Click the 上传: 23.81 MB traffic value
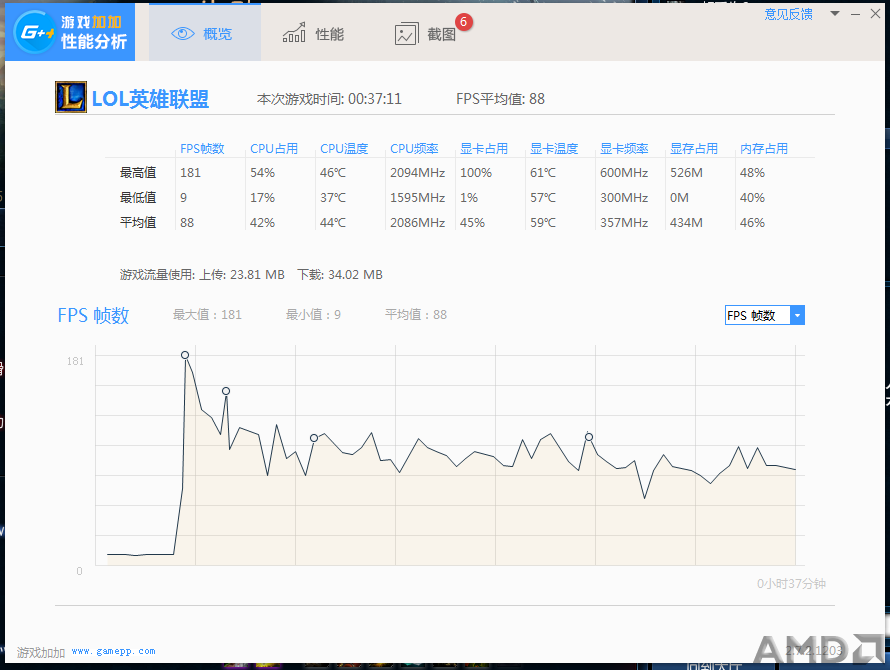The image size is (890, 670). (242, 275)
